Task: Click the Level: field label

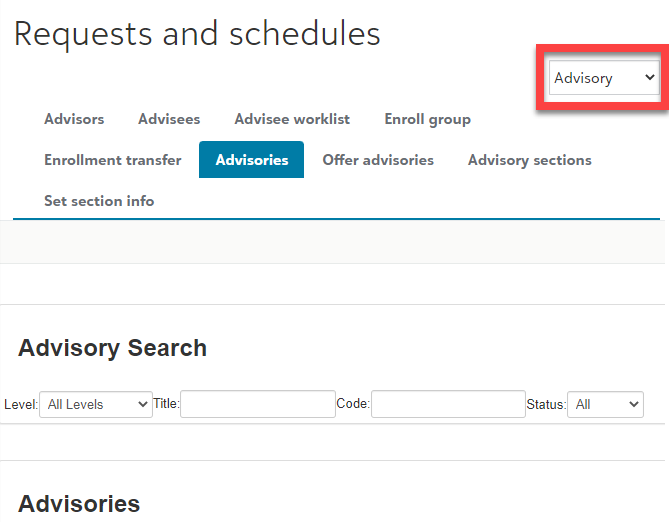Action: (x=21, y=405)
